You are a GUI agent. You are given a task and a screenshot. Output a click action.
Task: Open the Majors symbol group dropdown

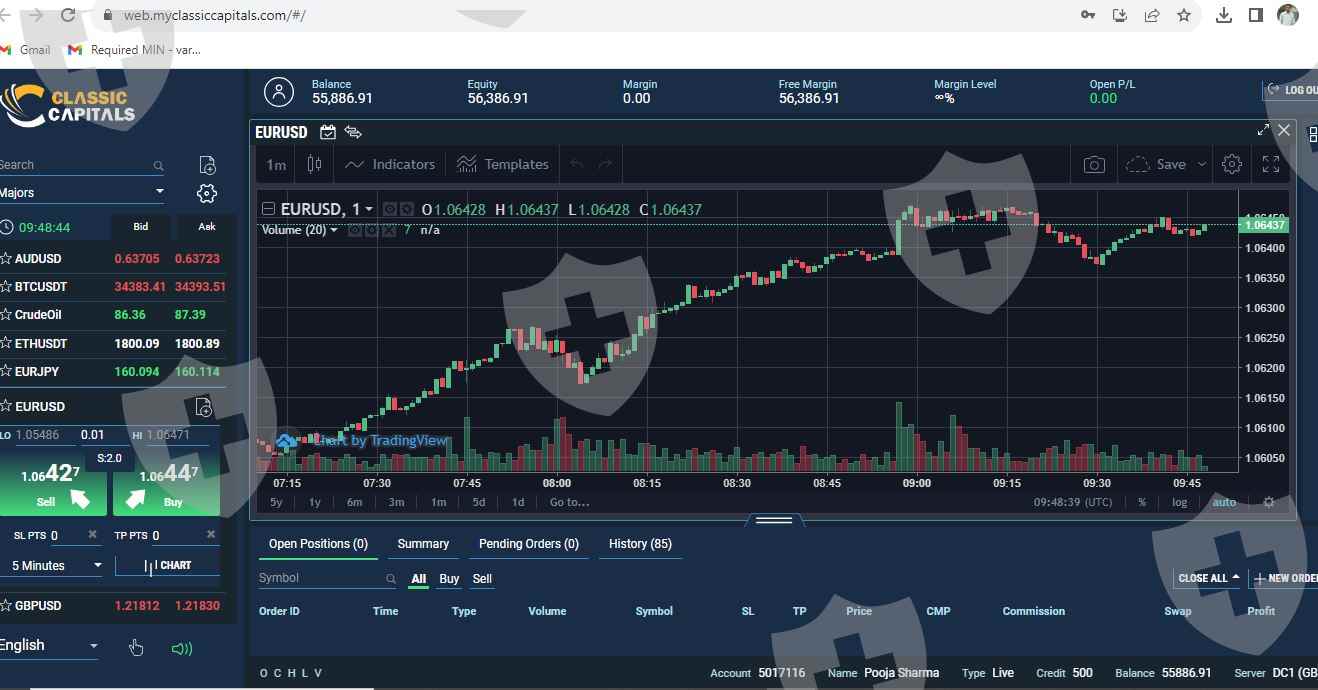pyautogui.click(x=82, y=192)
